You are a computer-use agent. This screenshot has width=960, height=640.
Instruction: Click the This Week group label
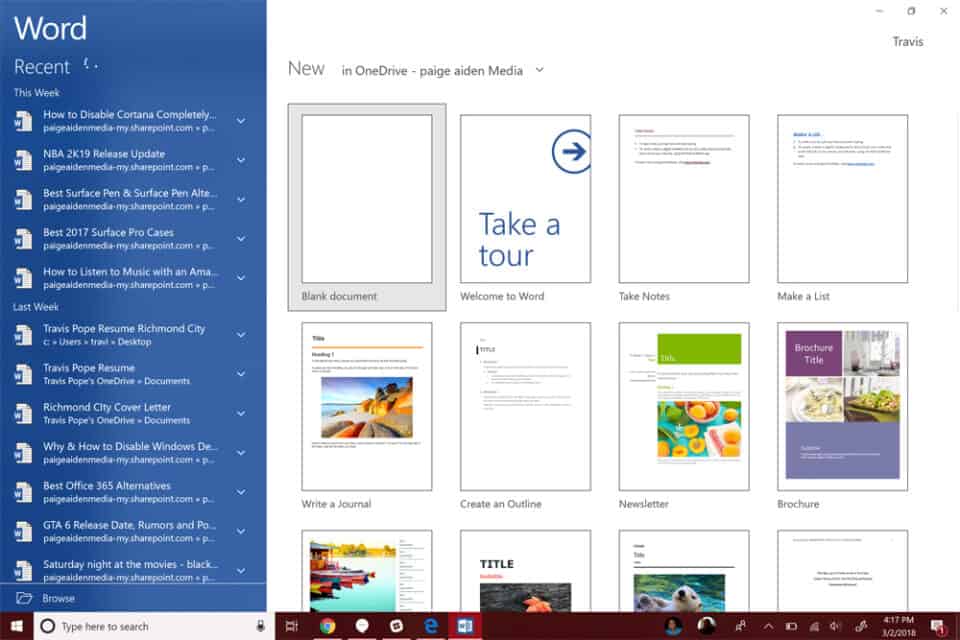[37, 92]
